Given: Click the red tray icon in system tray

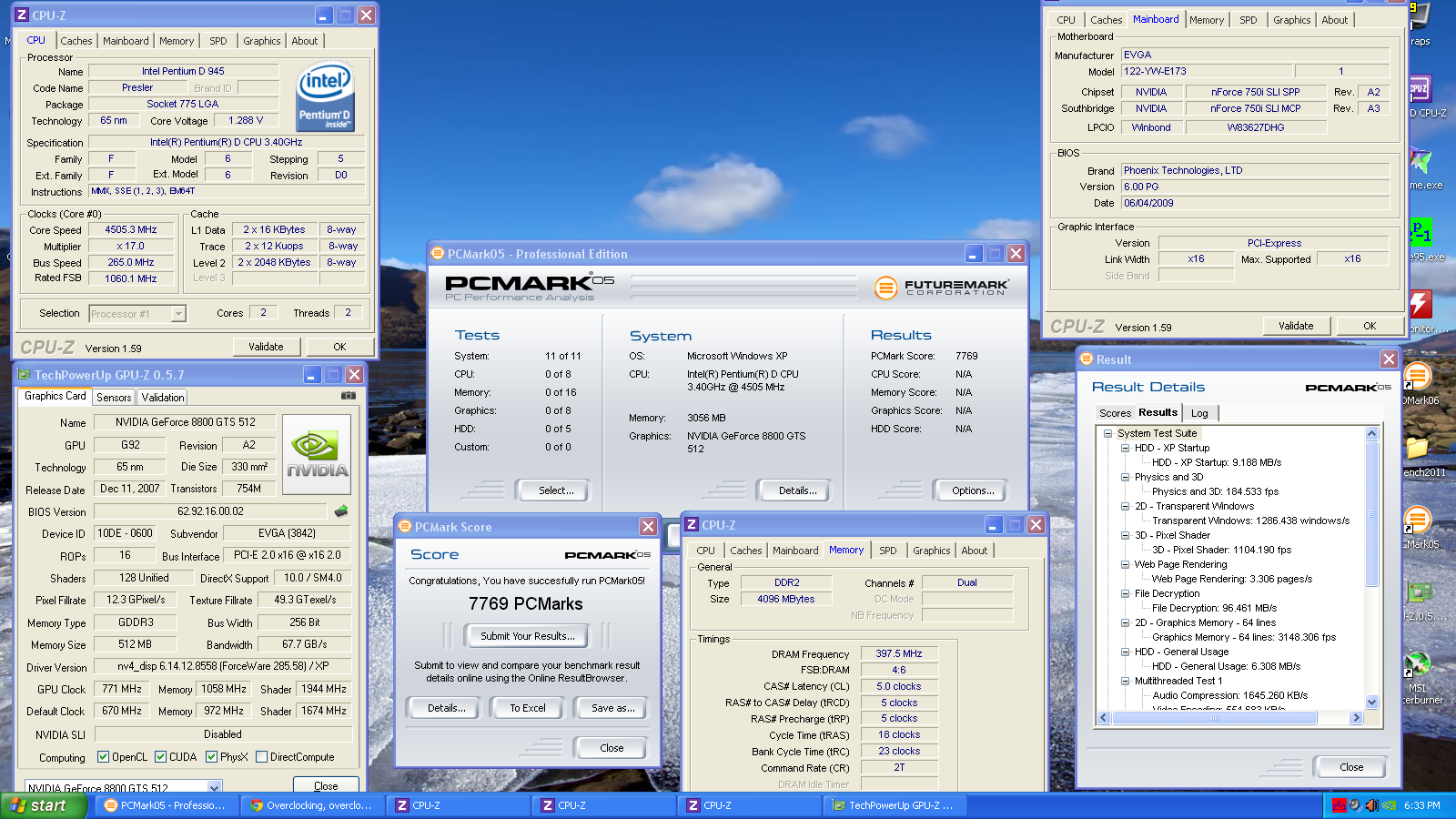Looking at the screenshot, I should point(1339,805).
